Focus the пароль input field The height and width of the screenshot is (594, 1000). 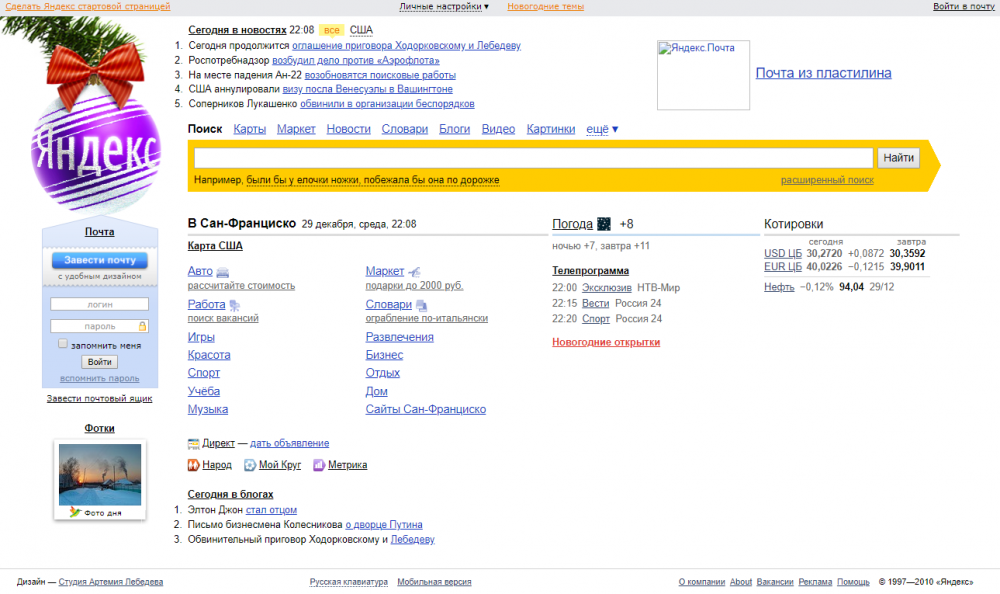pos(99,326)
